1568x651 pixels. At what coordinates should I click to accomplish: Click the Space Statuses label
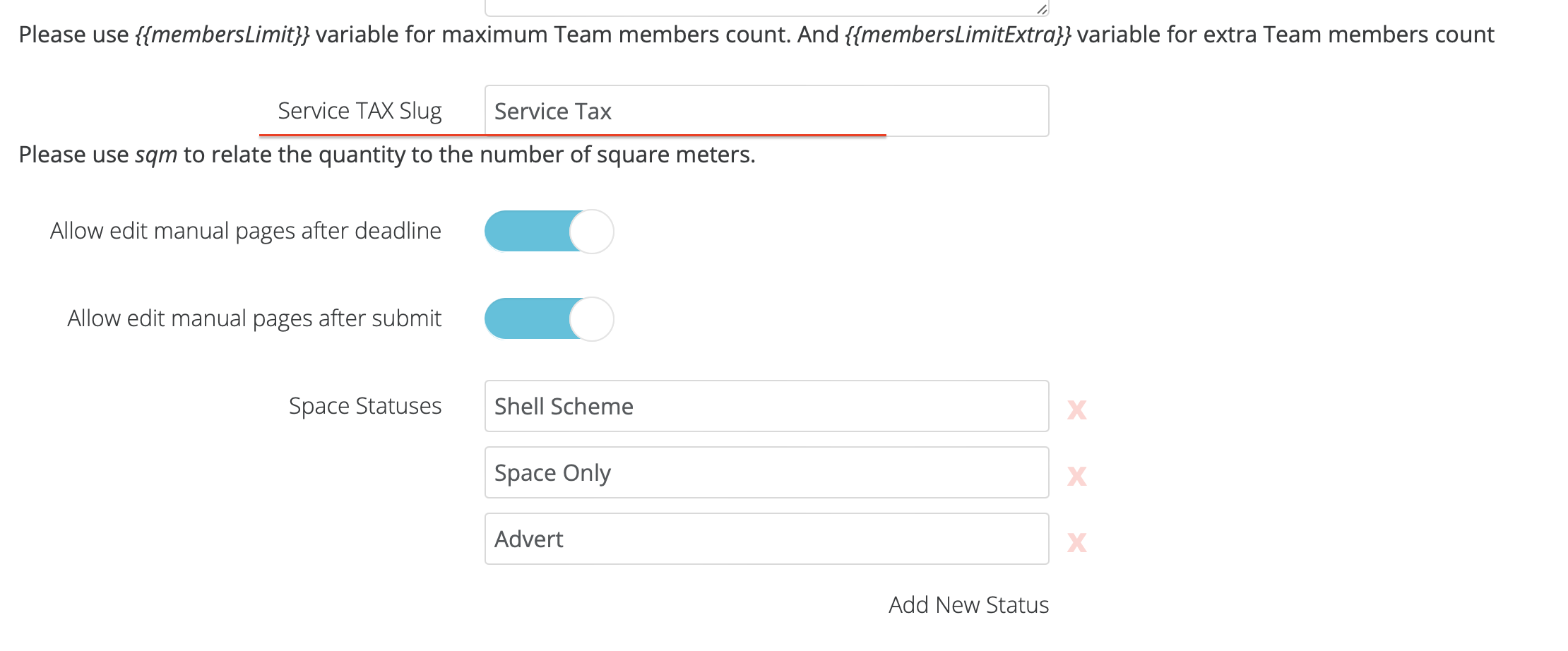[x=364, y=406]
